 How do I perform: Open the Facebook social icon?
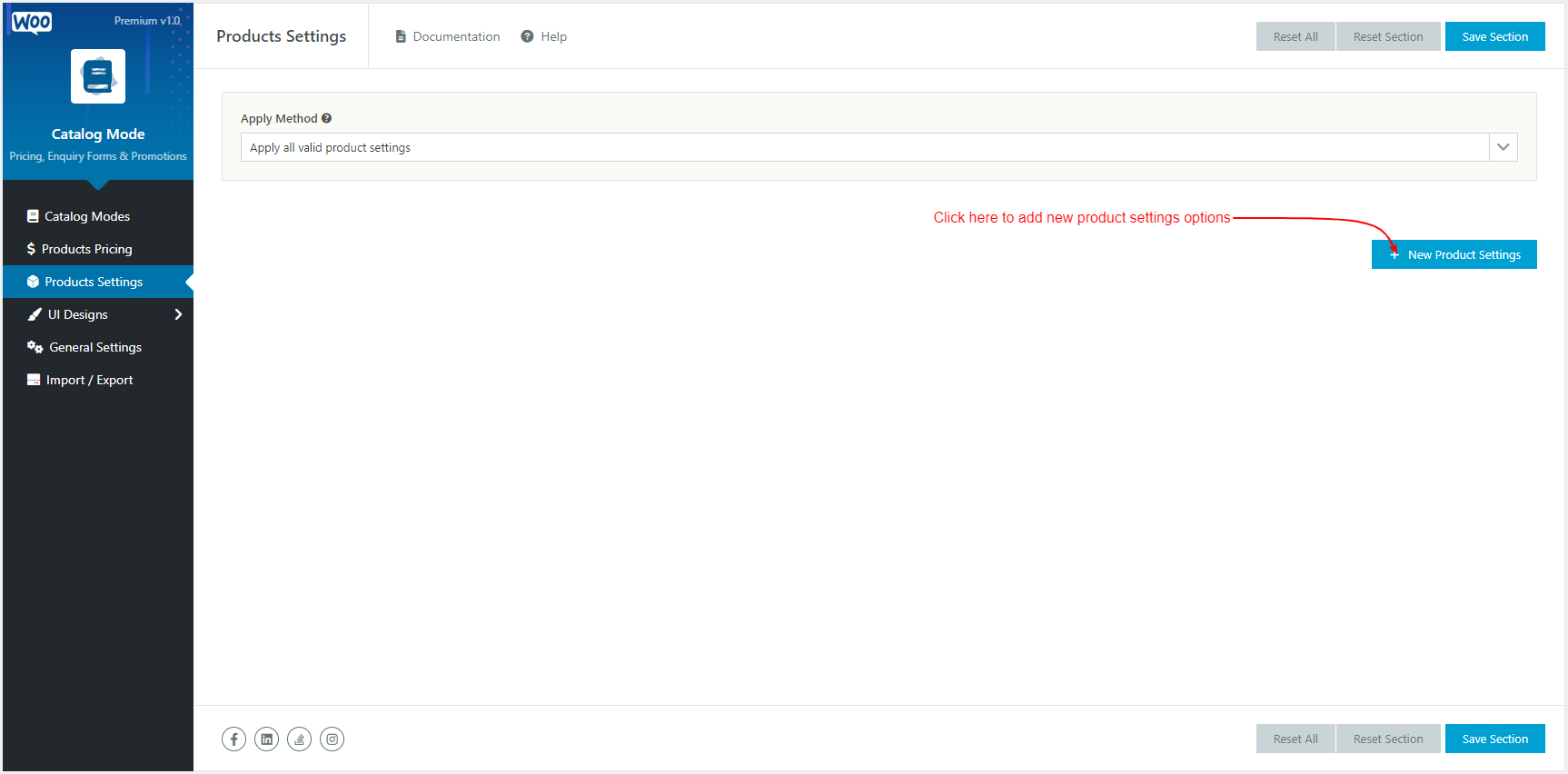pos(233,739)
